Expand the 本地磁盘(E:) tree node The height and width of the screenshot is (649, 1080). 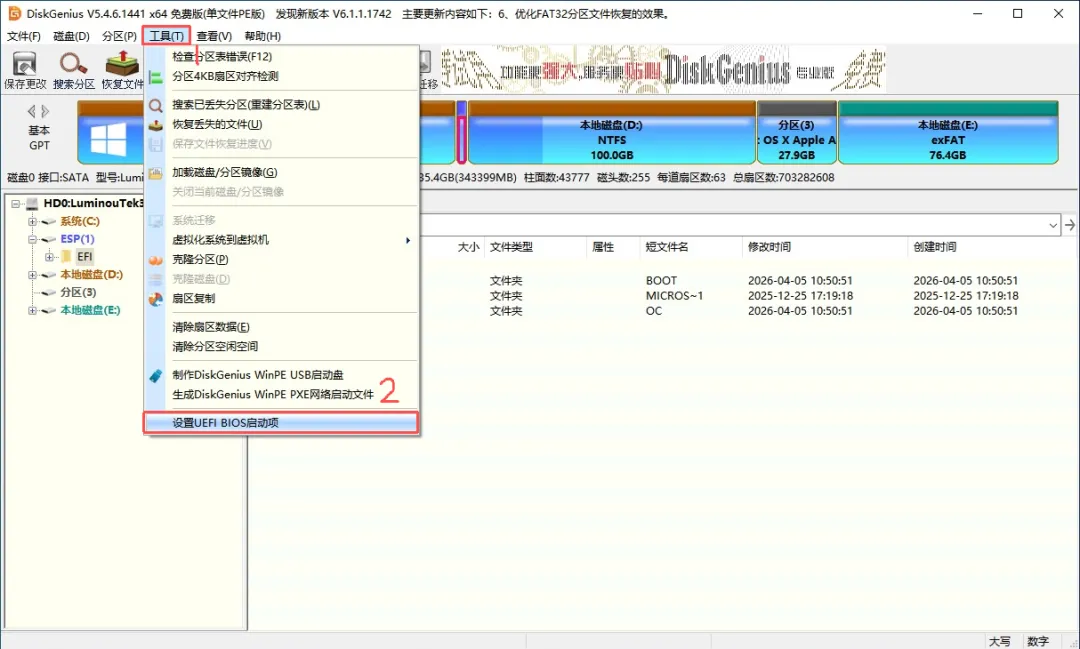pyautogui.click(x=32, y=311)
